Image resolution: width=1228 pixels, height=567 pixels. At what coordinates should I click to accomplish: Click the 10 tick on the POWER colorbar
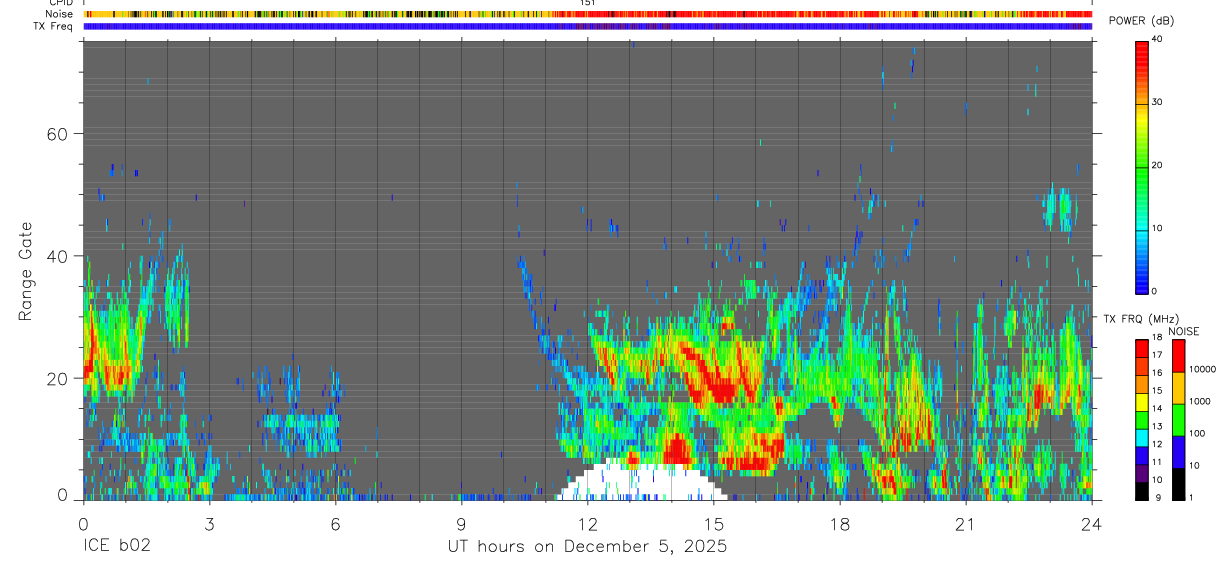tap(1158, 228)
